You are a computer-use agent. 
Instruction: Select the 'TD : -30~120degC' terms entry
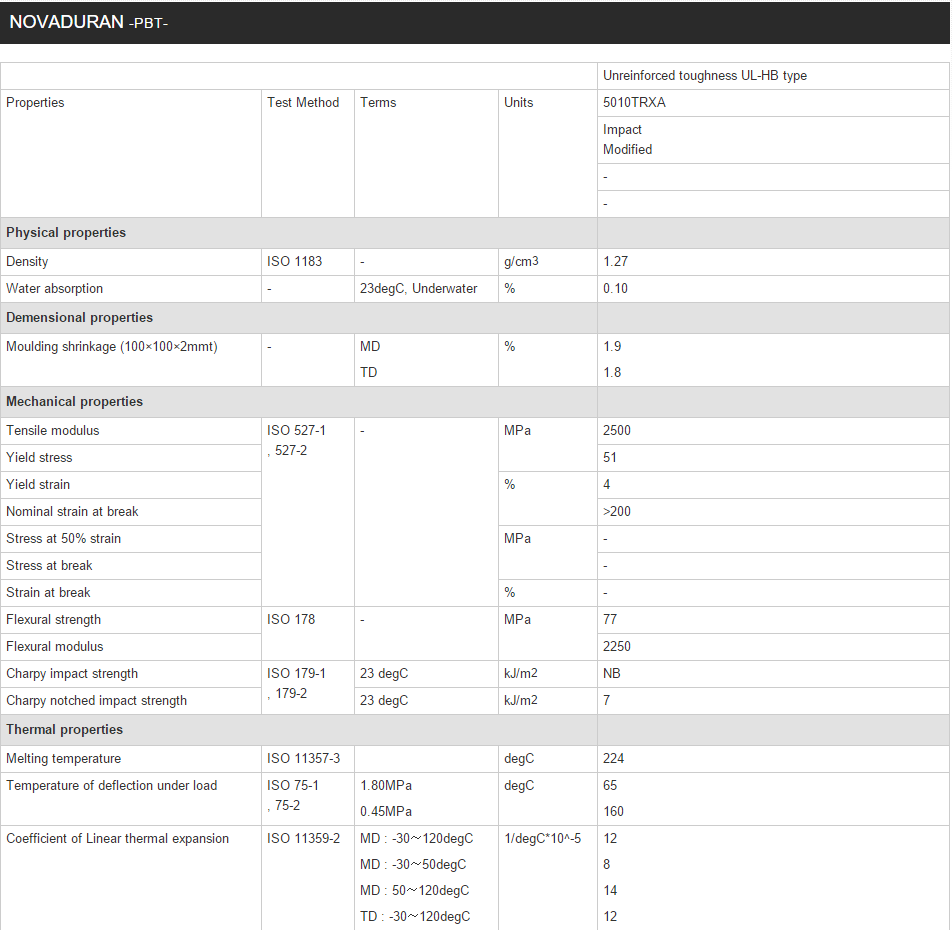tap(415, 917)
